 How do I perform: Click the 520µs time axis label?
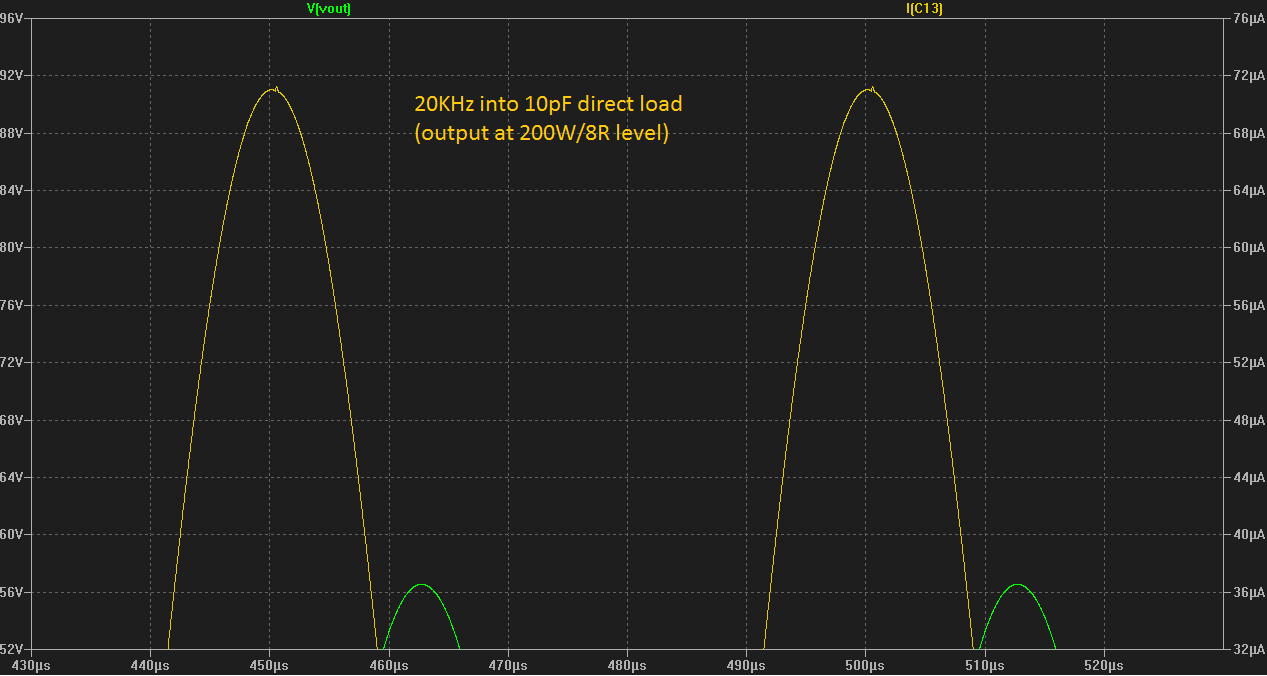tap(1103, 665)
